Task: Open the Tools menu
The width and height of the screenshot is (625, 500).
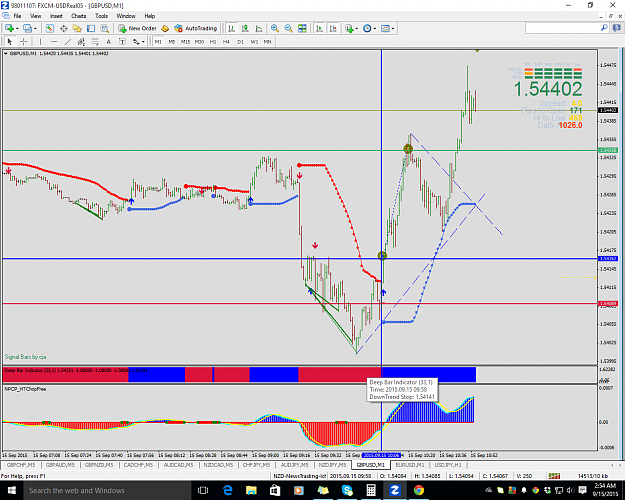Action: 101,16
